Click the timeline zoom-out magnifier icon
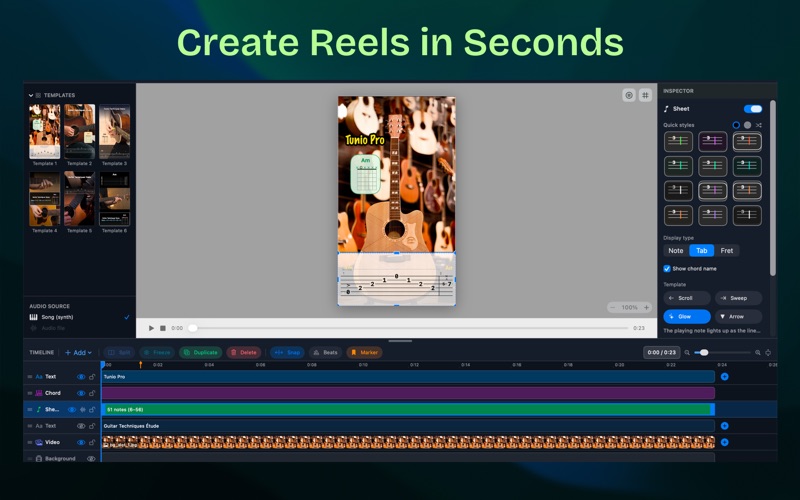 pyautogui.click(x=687, y=353)
